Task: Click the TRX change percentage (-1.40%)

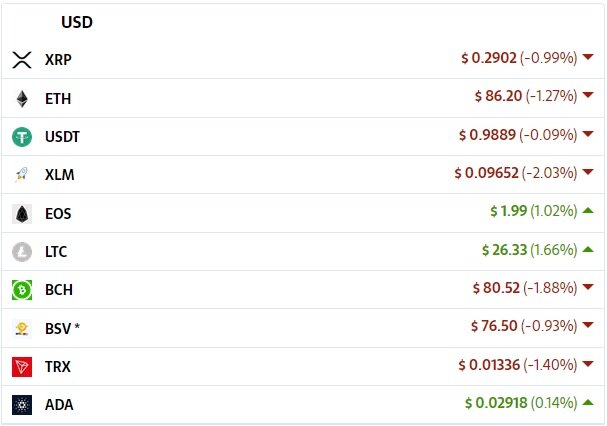Action: click(550, 364)
